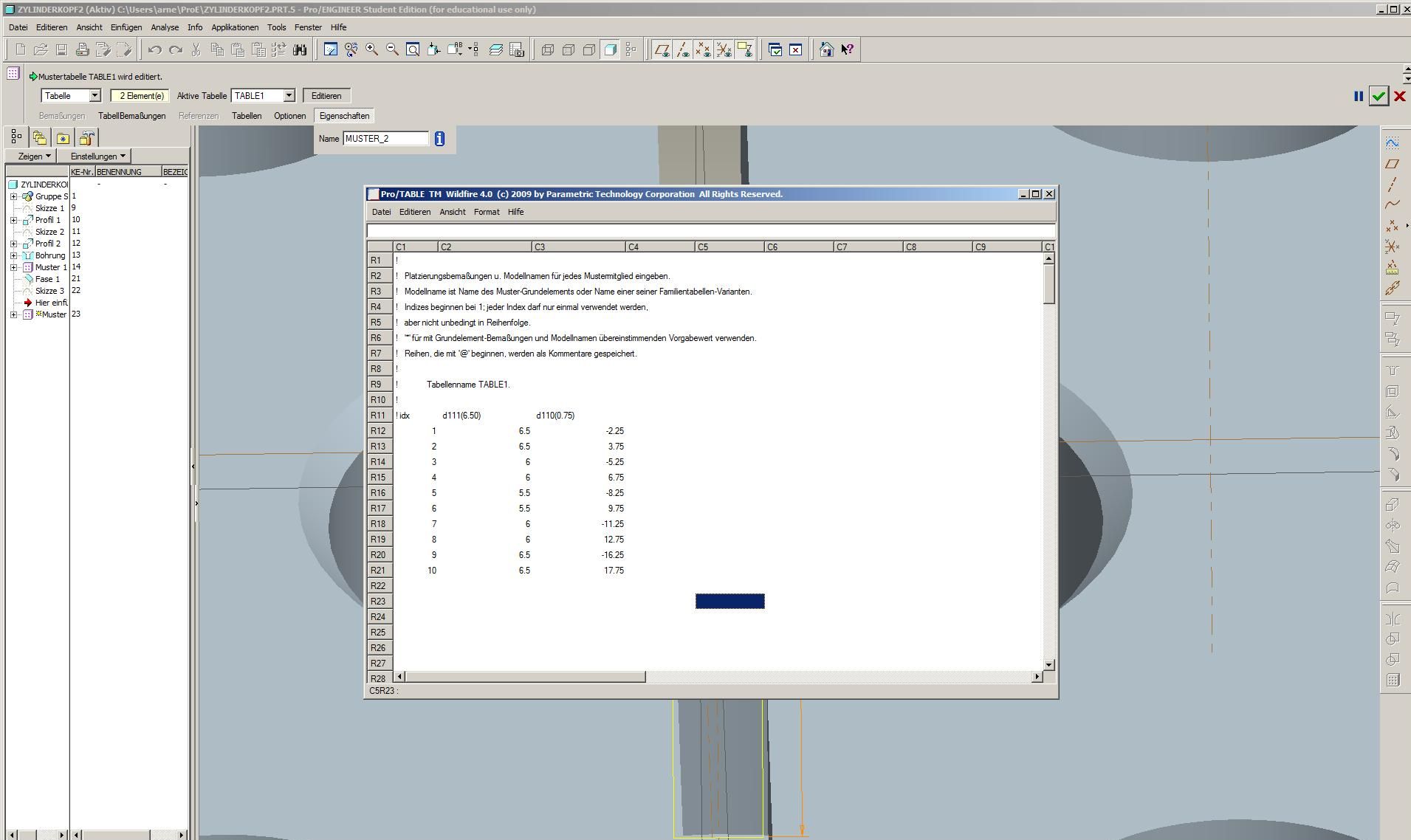
Task: Open the print icon in toolbar
Action: pyautogui.click(x=83, y=49)
